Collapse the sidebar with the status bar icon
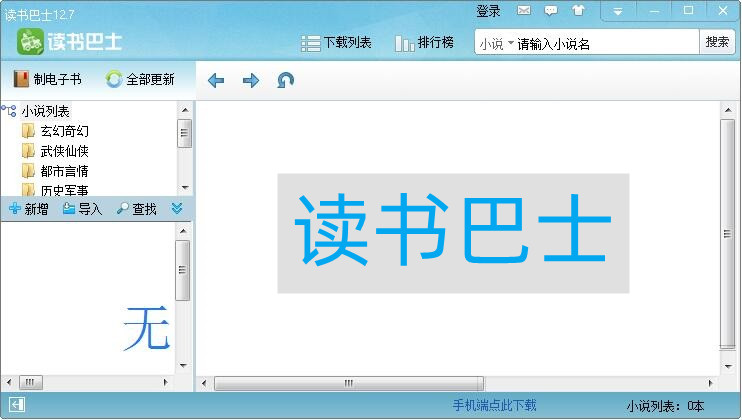Screen dimensions: 742x420 [17, 405]
